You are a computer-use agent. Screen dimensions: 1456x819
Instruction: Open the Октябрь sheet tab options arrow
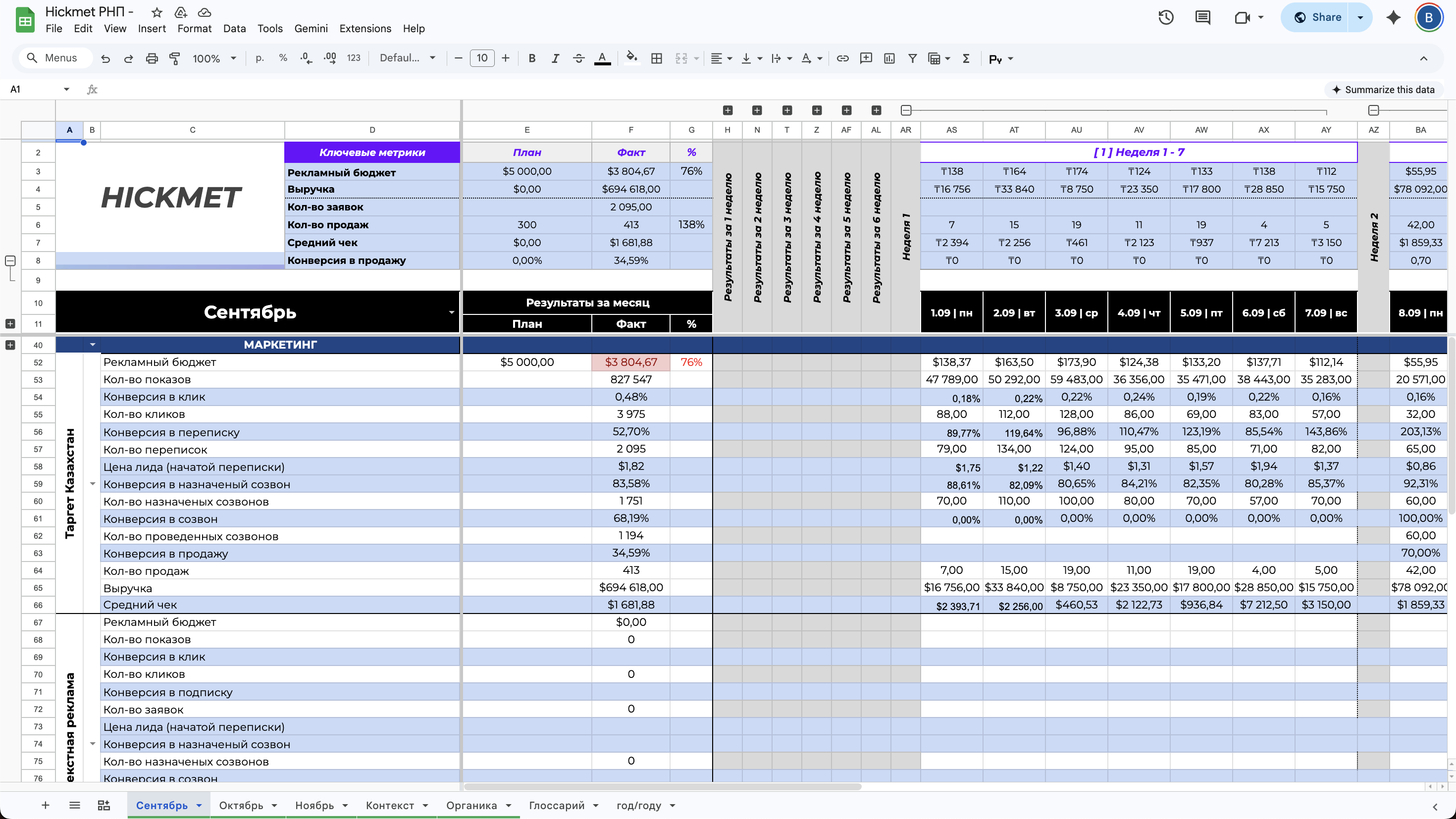tap(275, 806)
